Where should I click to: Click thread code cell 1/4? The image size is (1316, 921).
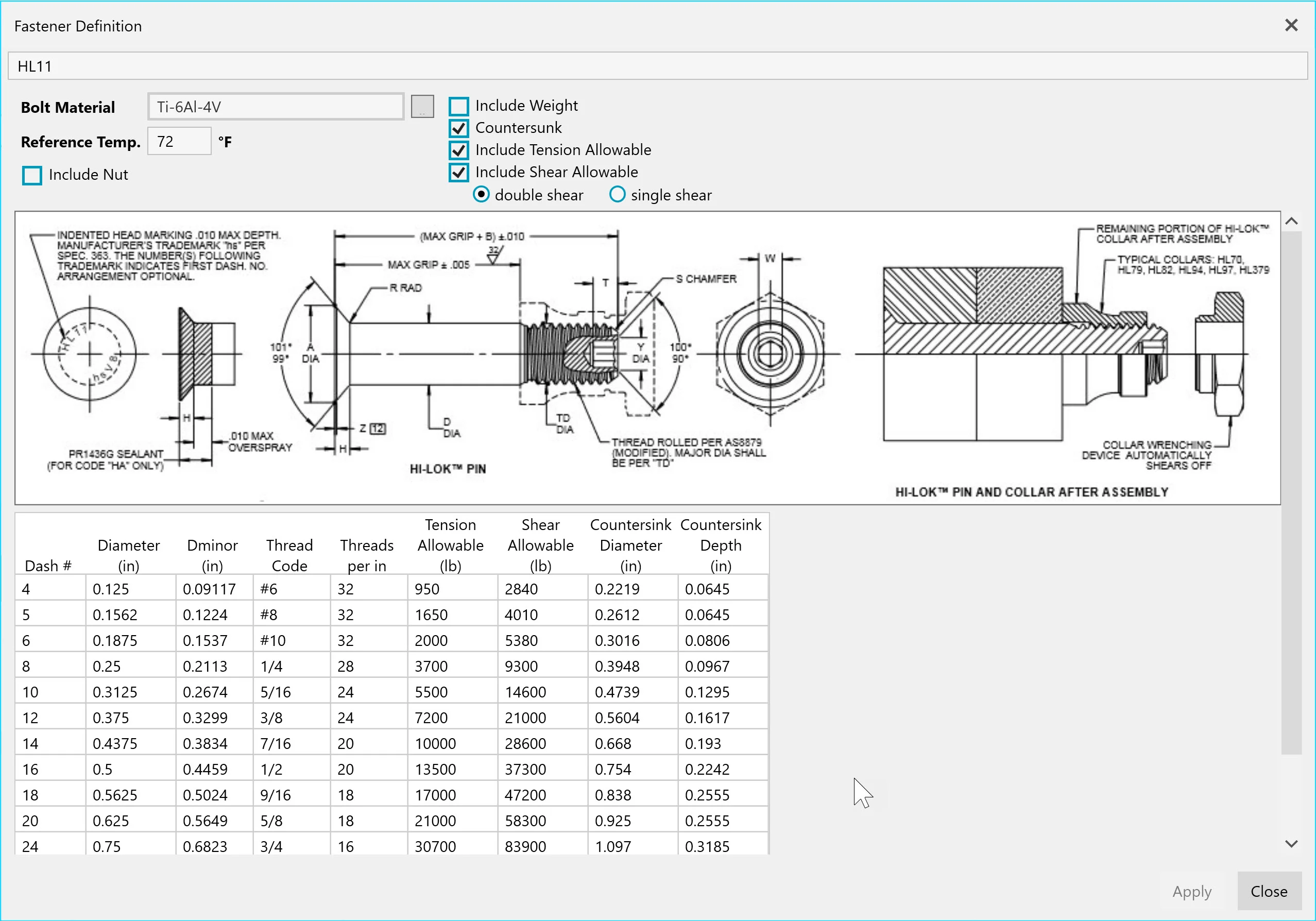click(292, 666)
